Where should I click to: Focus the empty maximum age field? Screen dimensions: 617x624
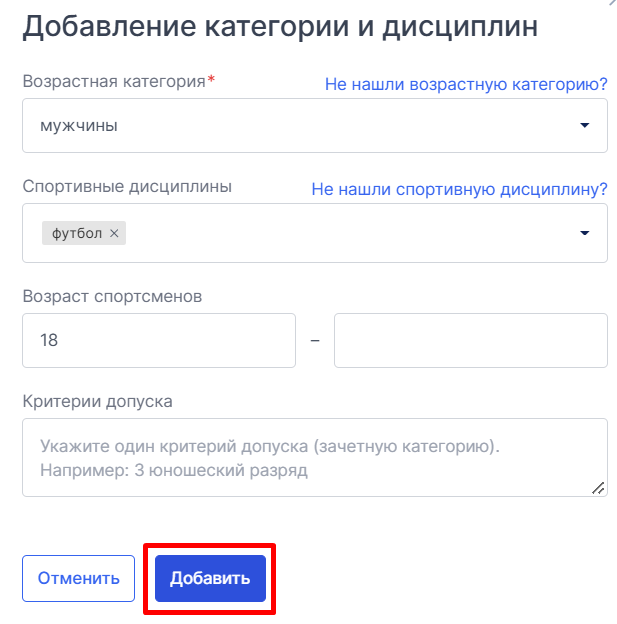coord(471,340)
